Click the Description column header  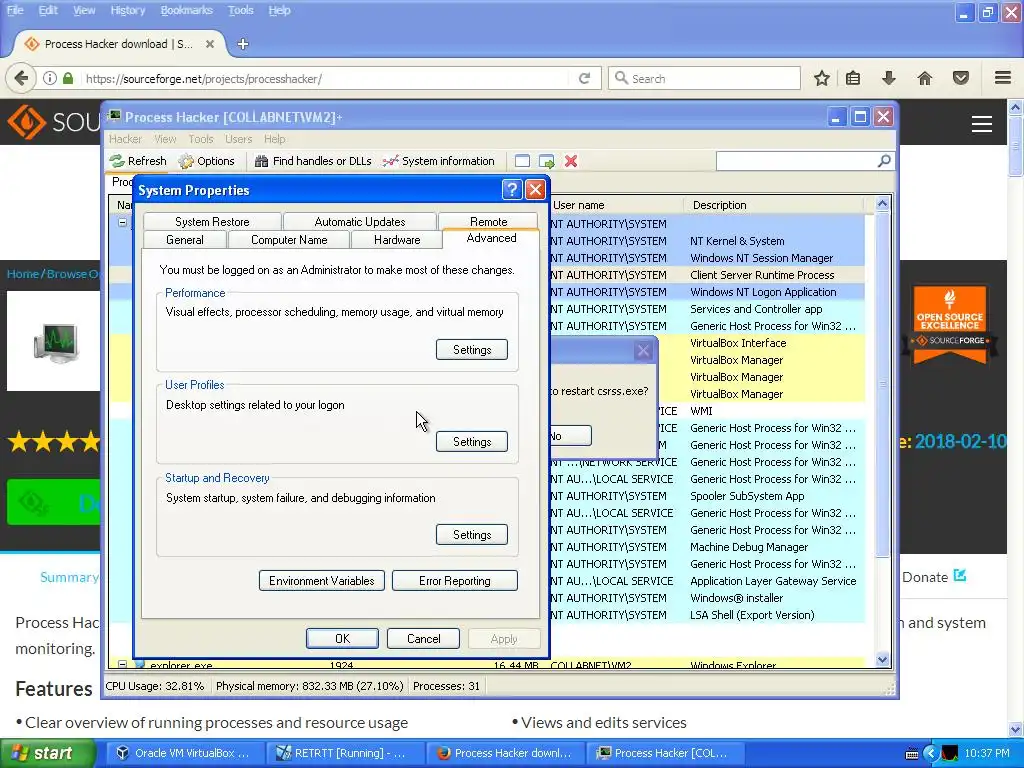pos(776,205)
